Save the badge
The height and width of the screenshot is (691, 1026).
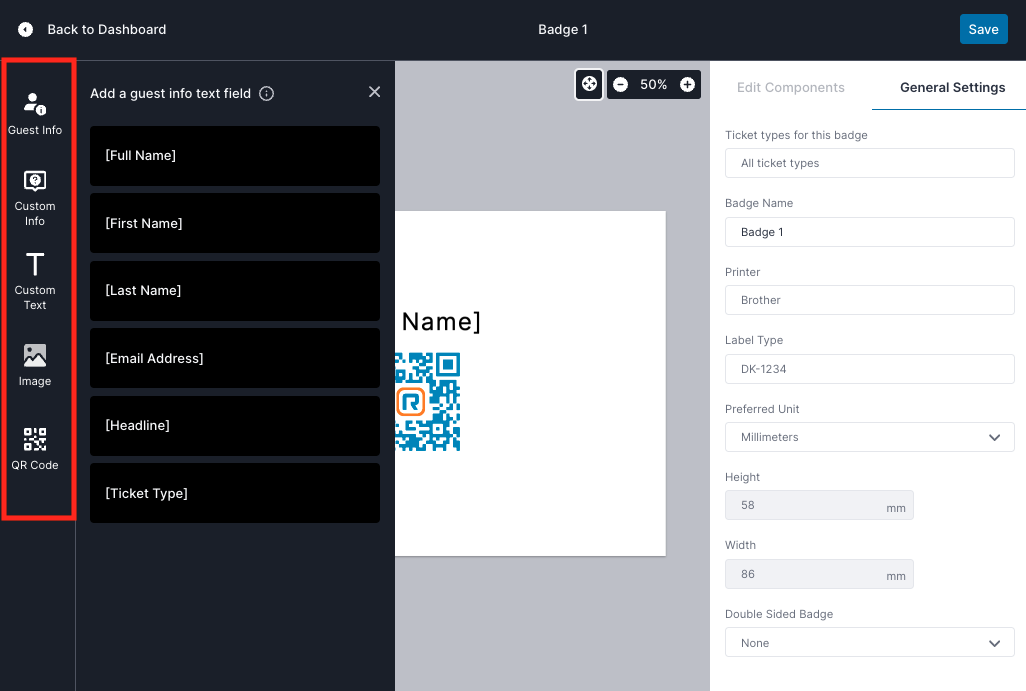pyautogui.click(x=983, y=29)
